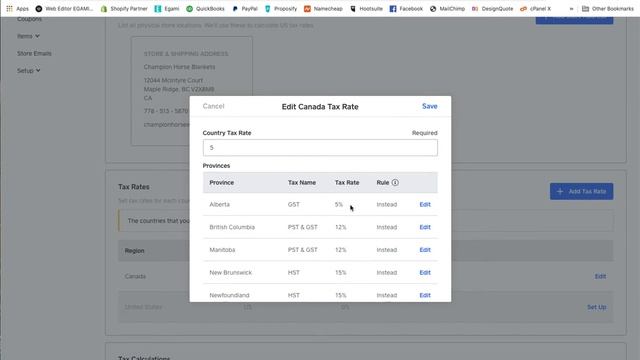Click the British Columbia province name
Image resolution: width=640 pixels, height=360 pixels.
(x=232, y=227)
